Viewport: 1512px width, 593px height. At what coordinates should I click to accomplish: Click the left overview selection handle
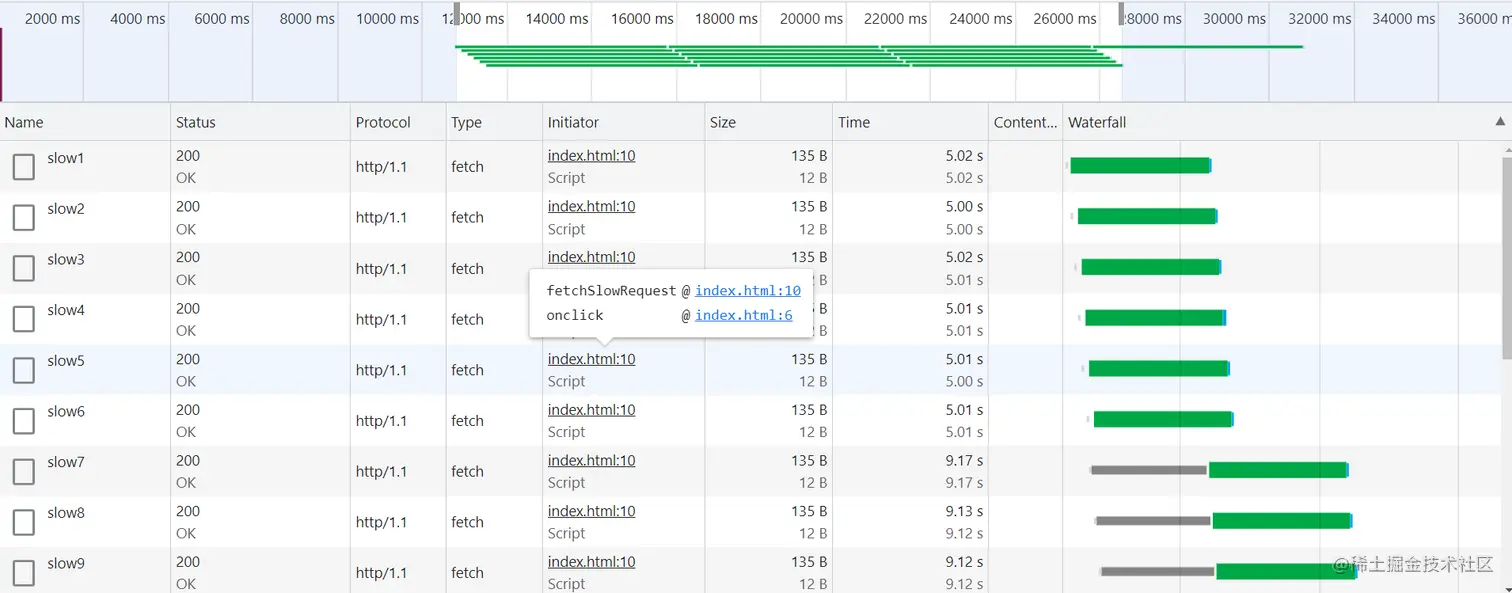[x=457, y=14]
